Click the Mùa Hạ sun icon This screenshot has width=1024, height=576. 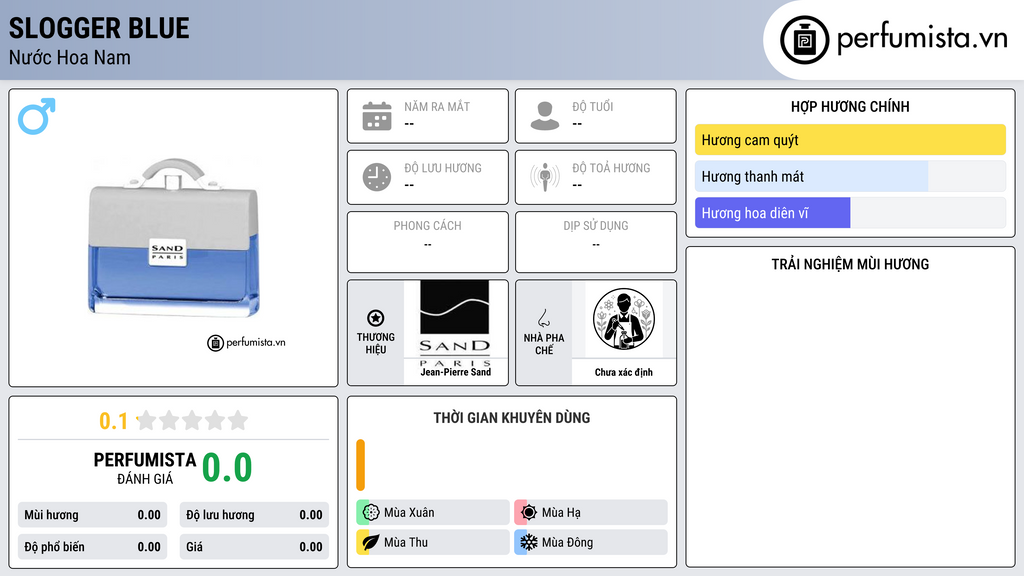point(529,513)
